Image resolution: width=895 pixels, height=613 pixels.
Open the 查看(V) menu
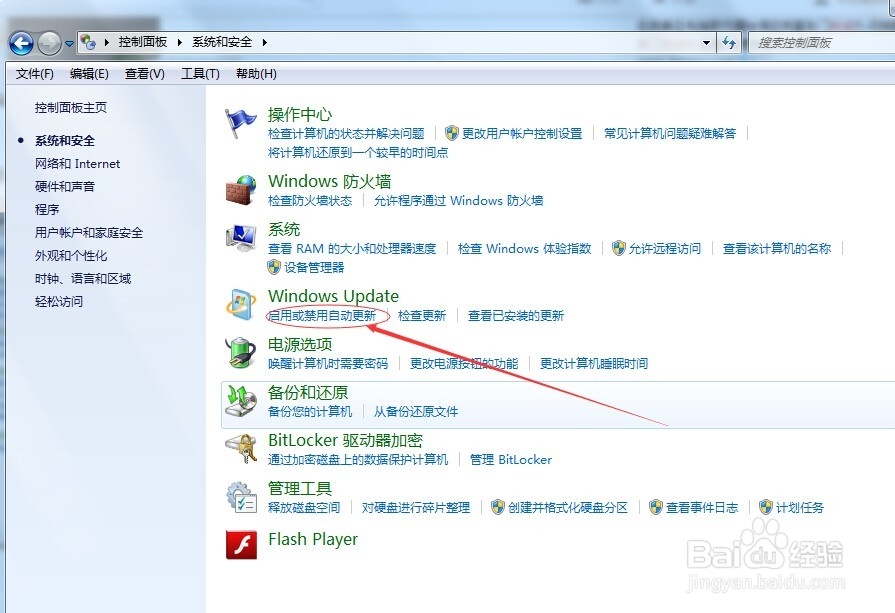(x=145, y=74)
